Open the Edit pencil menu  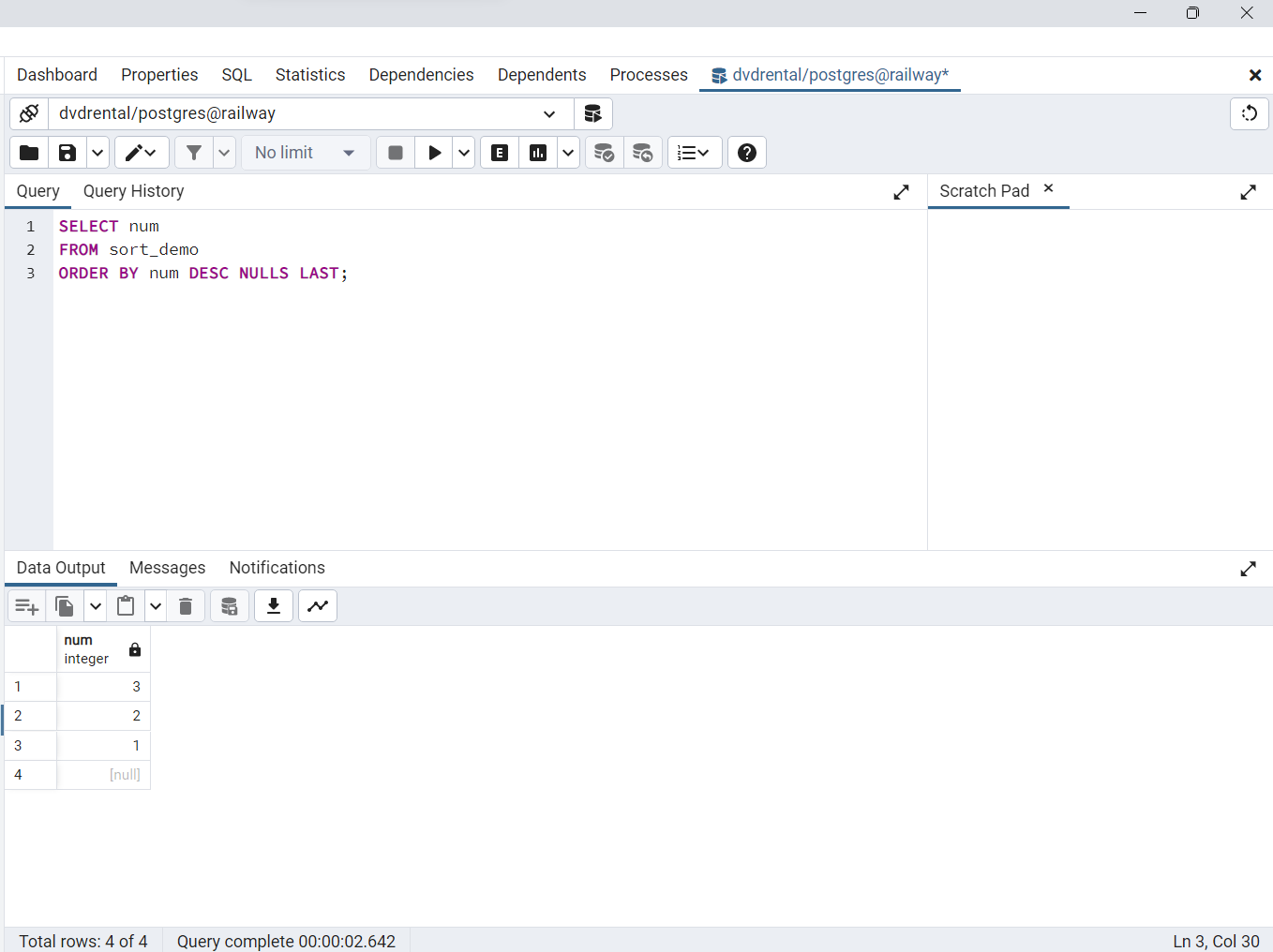pos(142,153)
